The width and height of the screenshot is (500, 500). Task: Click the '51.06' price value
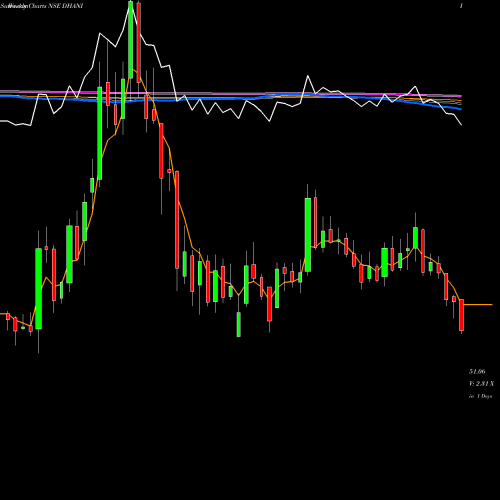point(477,371)
